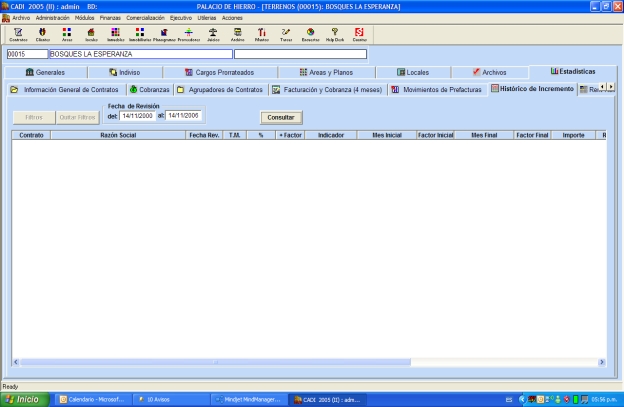This screenshot has width=624, height=407.
Task: Click the horizontal scrollbar right arrow
Action: pyautogui.click(x=601, y=362)
